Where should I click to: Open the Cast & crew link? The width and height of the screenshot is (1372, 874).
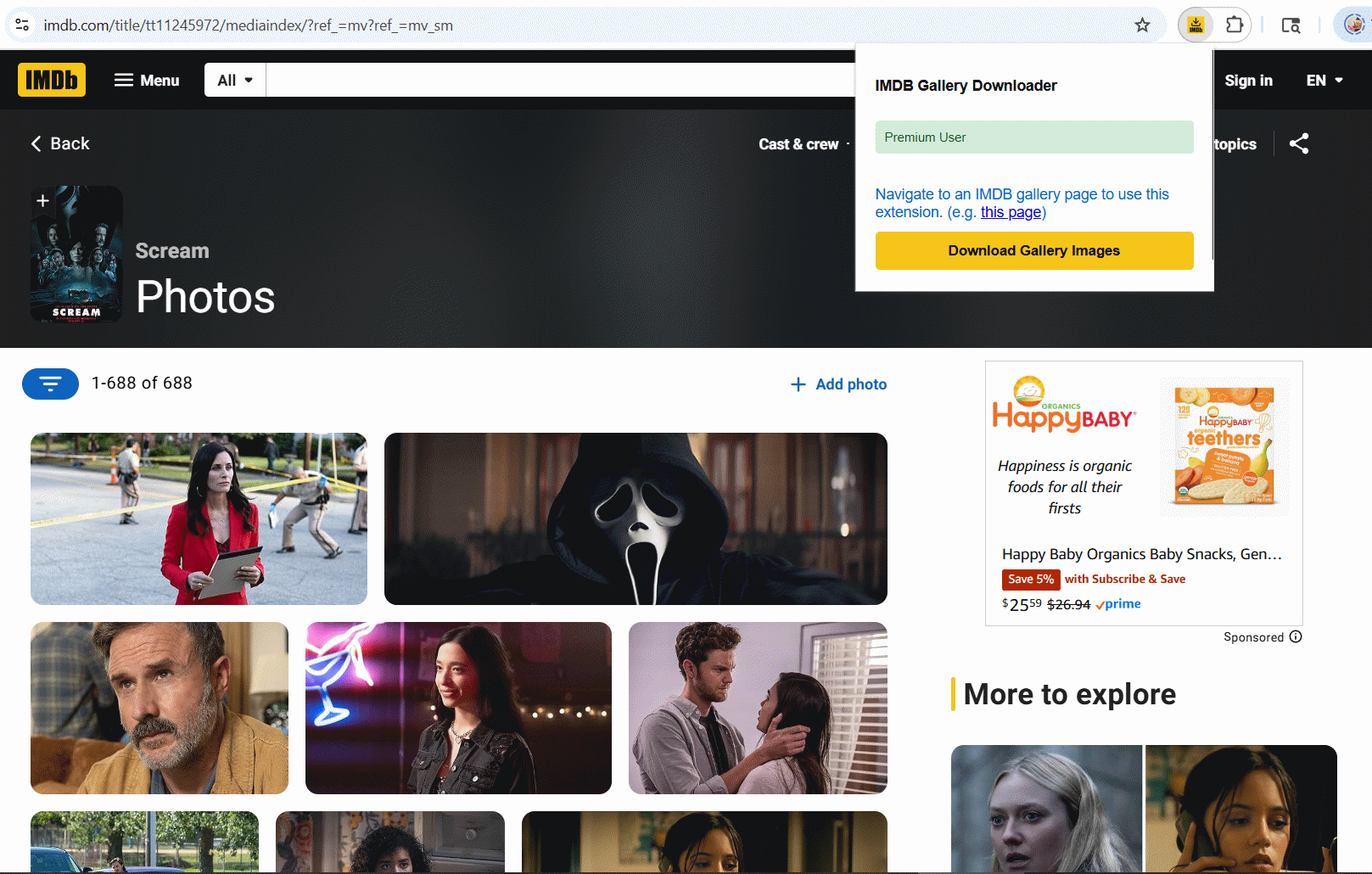798,144
